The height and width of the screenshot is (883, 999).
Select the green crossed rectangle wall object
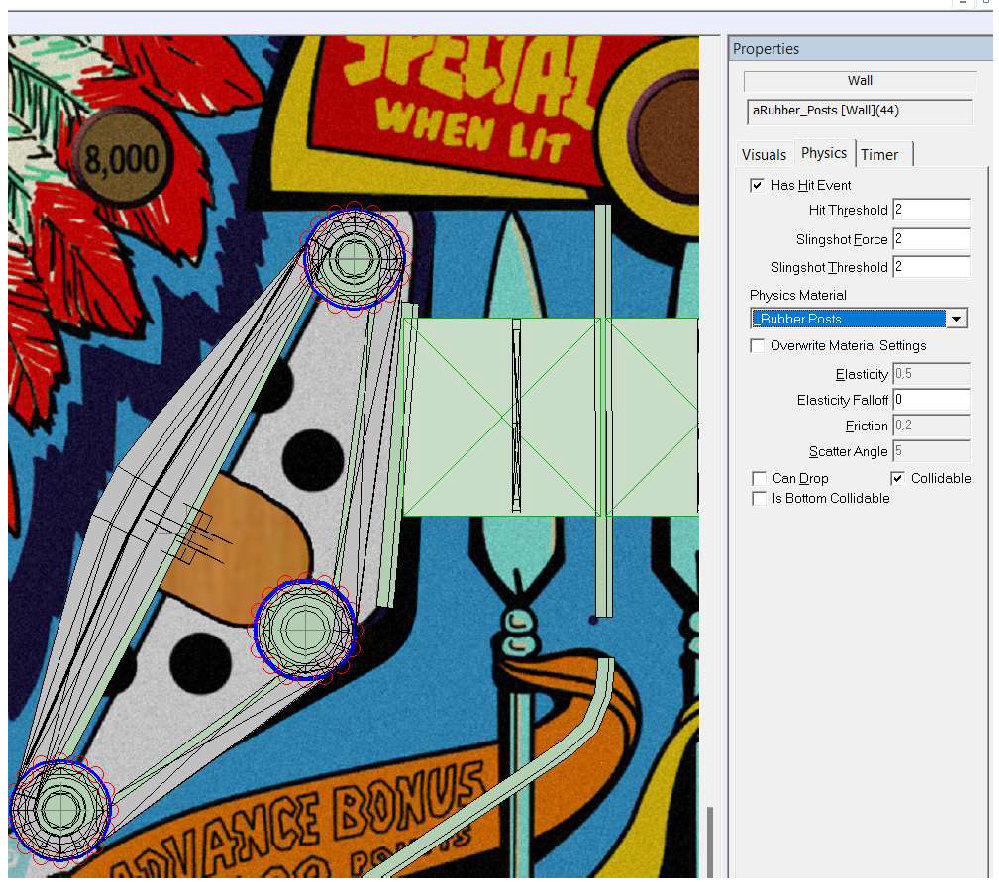[x=501, y=417]
